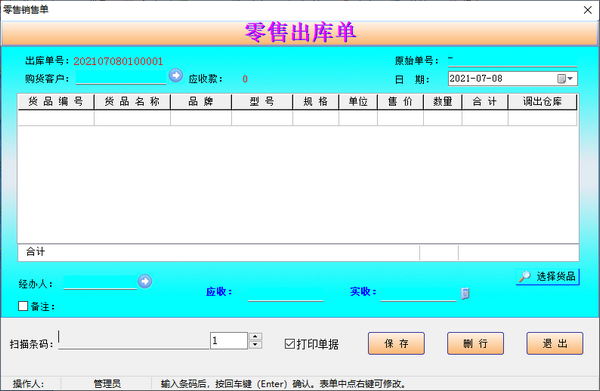Click the magnifier icon on 选择货品
600x391 pixels.
525,276
